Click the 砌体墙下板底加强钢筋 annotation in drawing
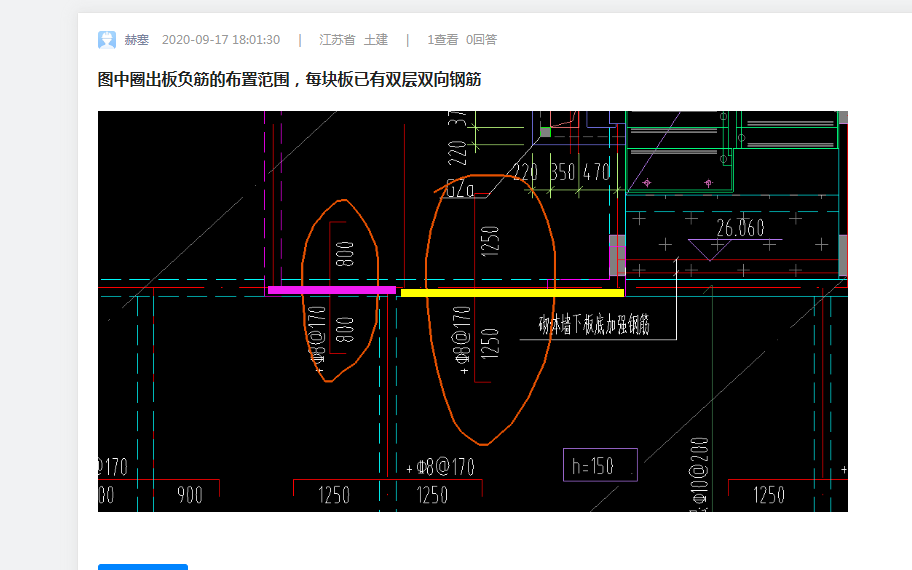Viewport: 912px width, 570px height. [594, 325]
